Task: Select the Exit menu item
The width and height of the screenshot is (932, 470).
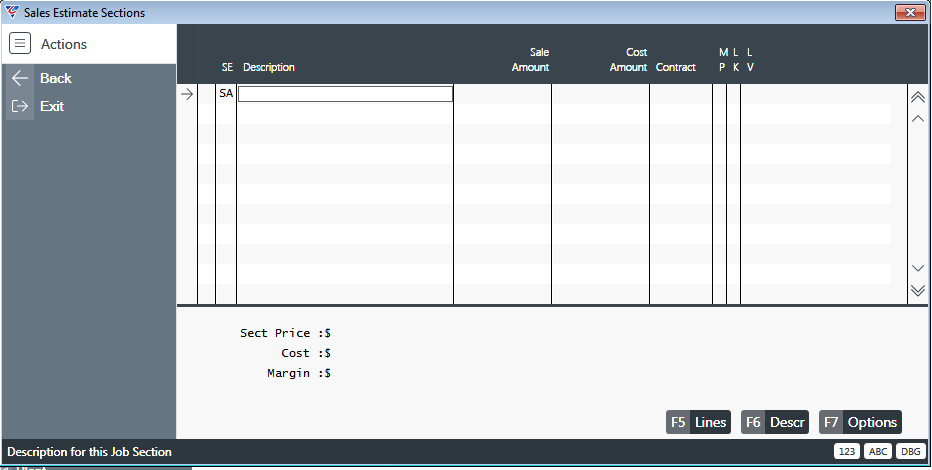Action: click(x=52, y=106)
